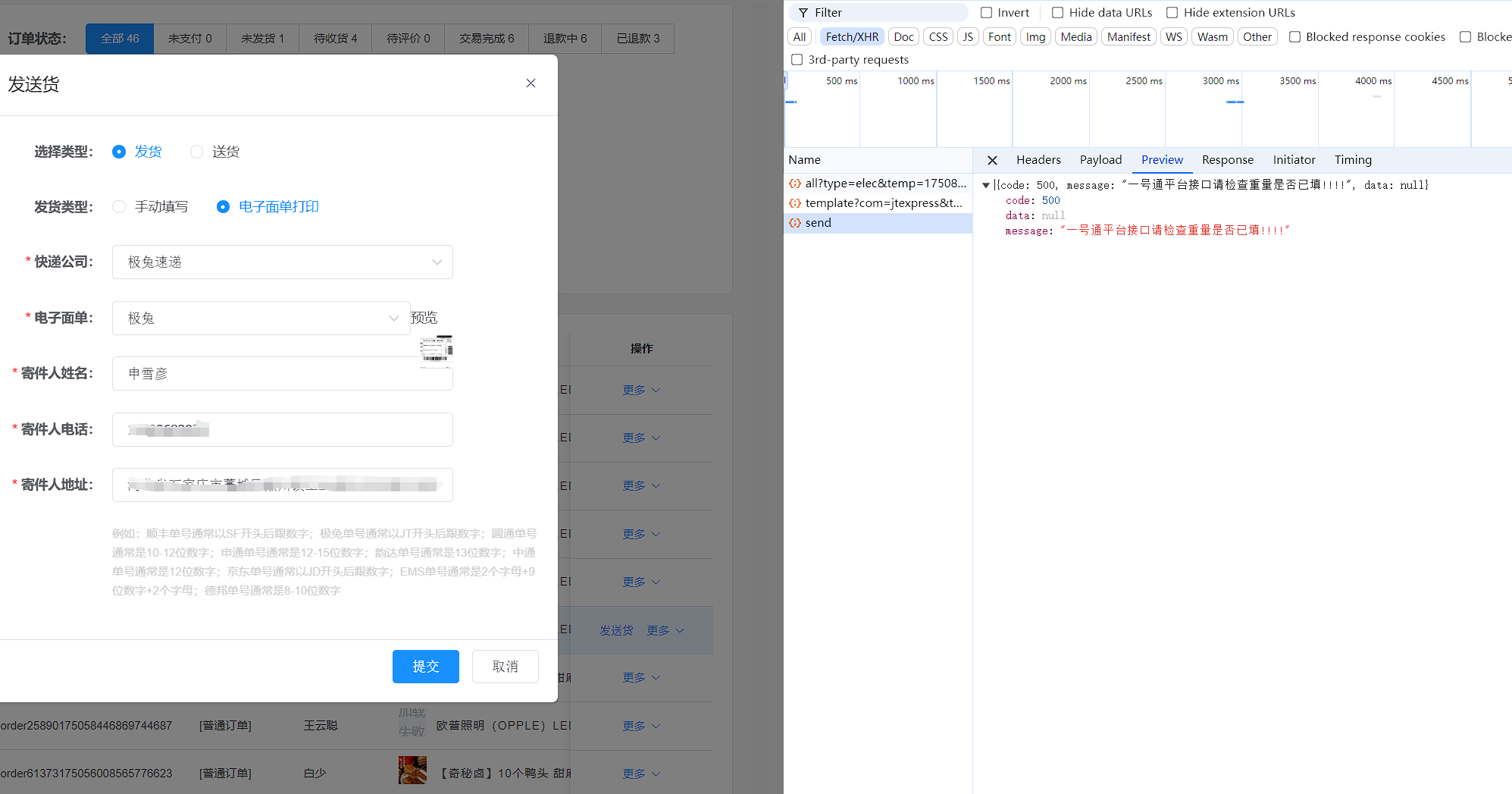Click the filter funnel icon in DevTools
The width and height of the screenshot is (1512, 794).
click(x=803, y=13)
